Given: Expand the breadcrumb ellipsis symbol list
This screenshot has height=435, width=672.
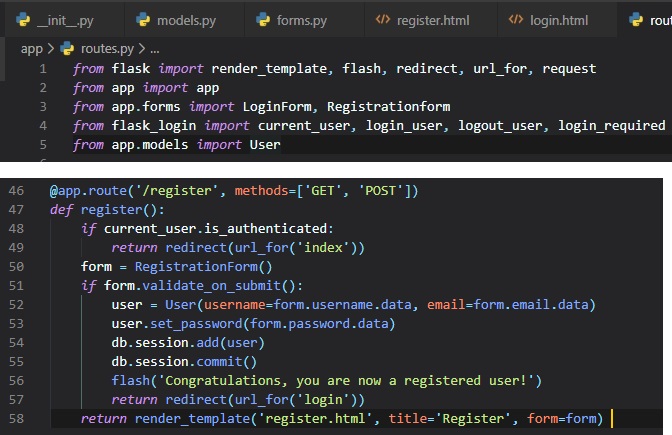Looking at the screenshot, I should 153,48.
